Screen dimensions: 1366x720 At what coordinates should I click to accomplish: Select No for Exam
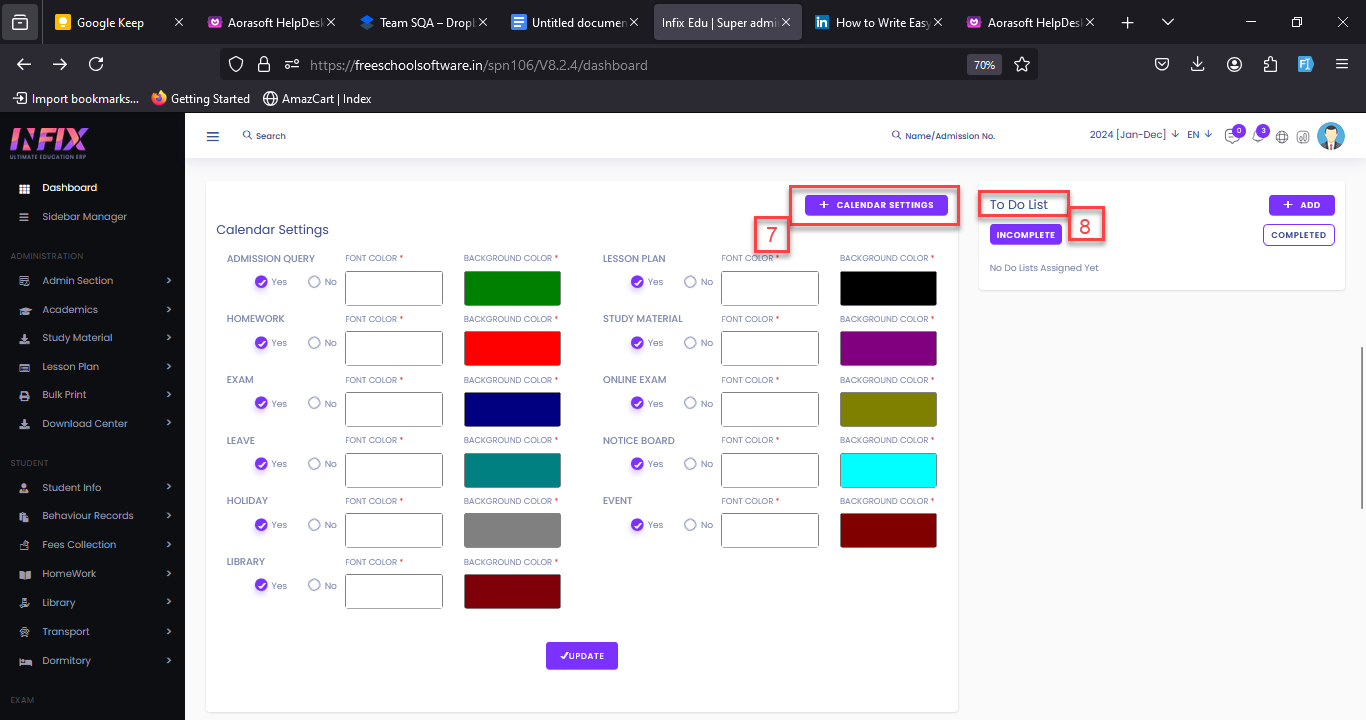click(x=314, y=404)
